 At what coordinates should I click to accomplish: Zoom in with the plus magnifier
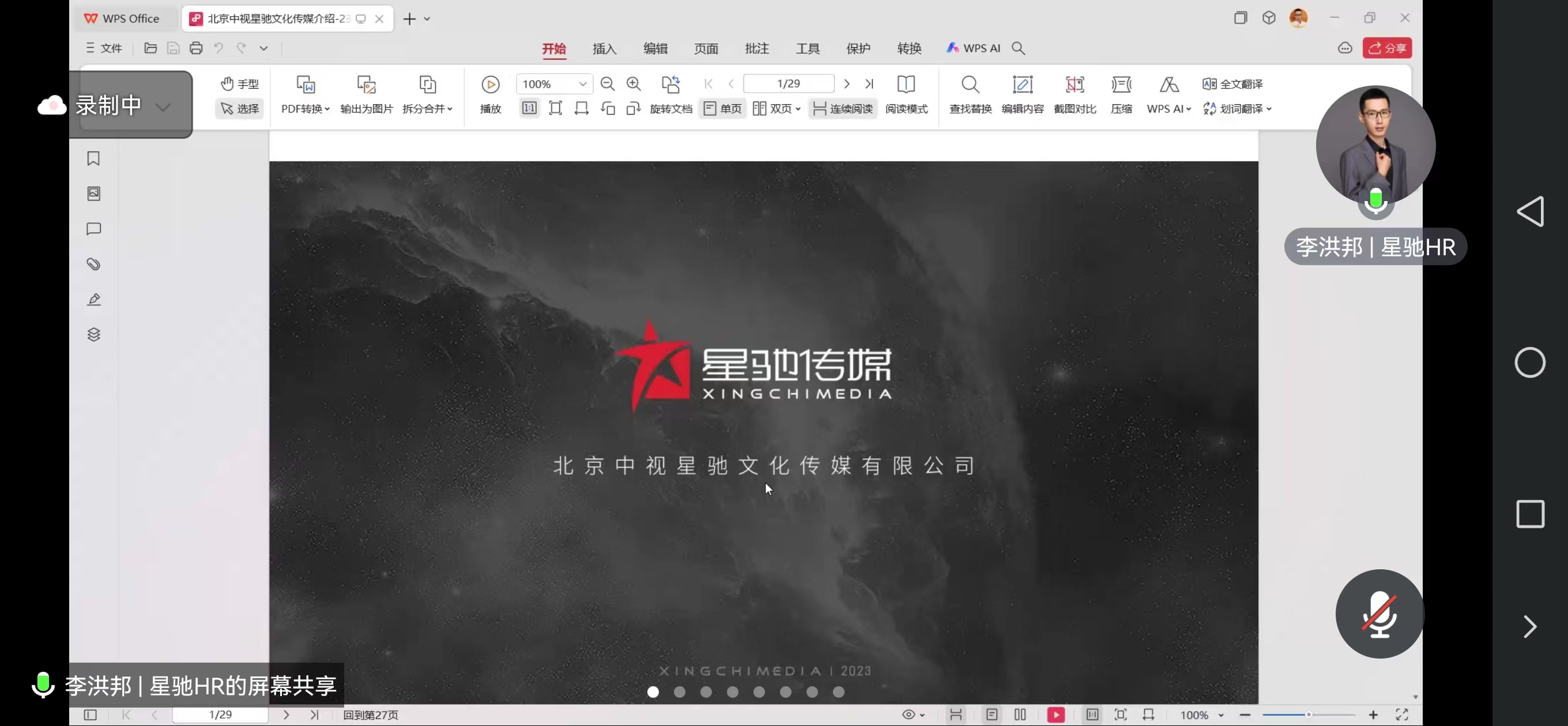coord(634,84)
